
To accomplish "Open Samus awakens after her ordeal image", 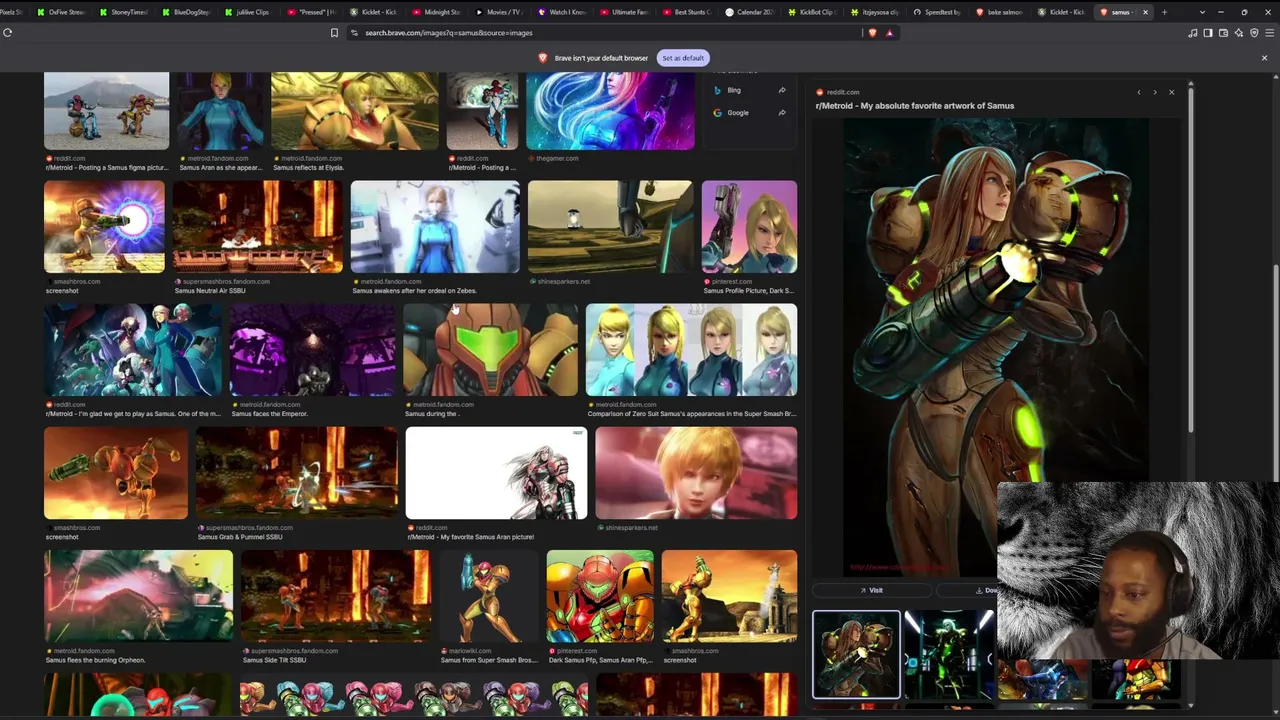I will (435, 227).
